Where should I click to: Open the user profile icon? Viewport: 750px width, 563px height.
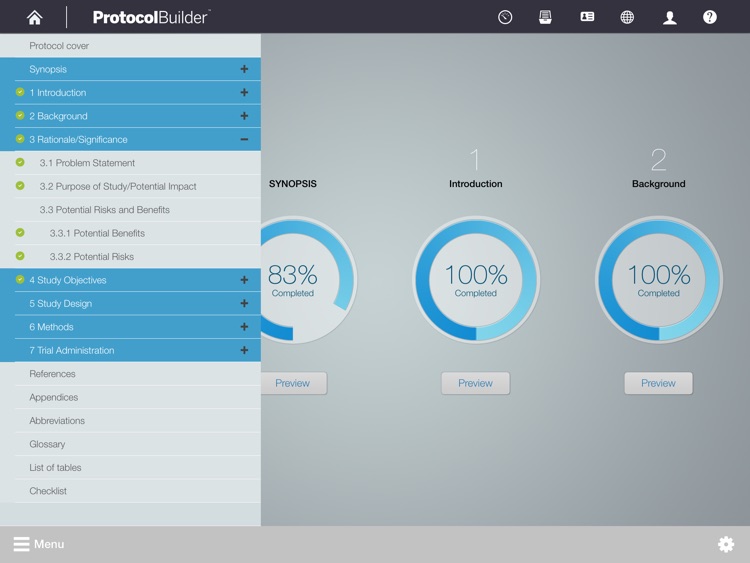click(669, 18)
